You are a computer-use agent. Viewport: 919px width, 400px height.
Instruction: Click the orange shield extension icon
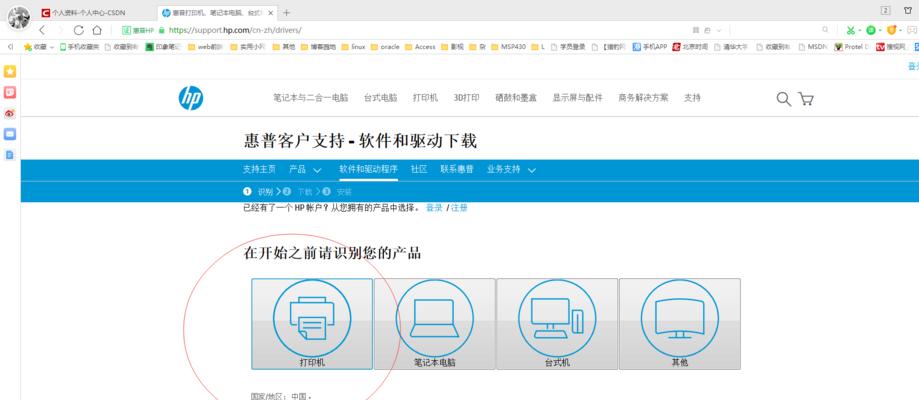pos(891,30)
